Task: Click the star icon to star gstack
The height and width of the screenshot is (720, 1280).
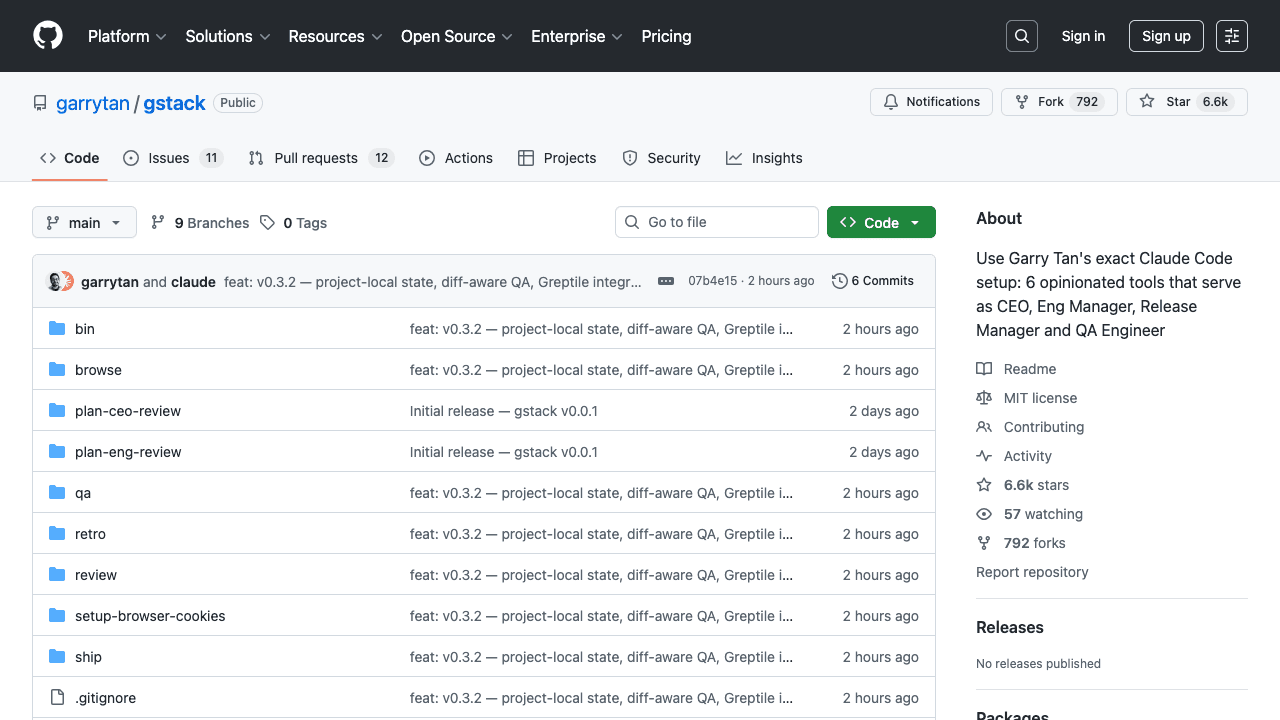Action: tap(1147, 101)
